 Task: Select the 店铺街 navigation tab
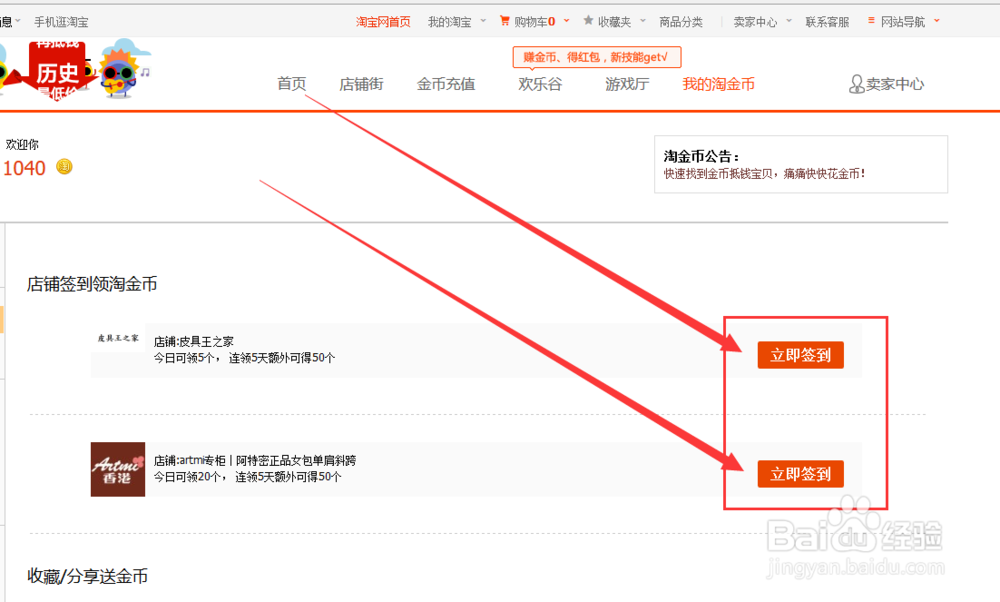(362, 84)
